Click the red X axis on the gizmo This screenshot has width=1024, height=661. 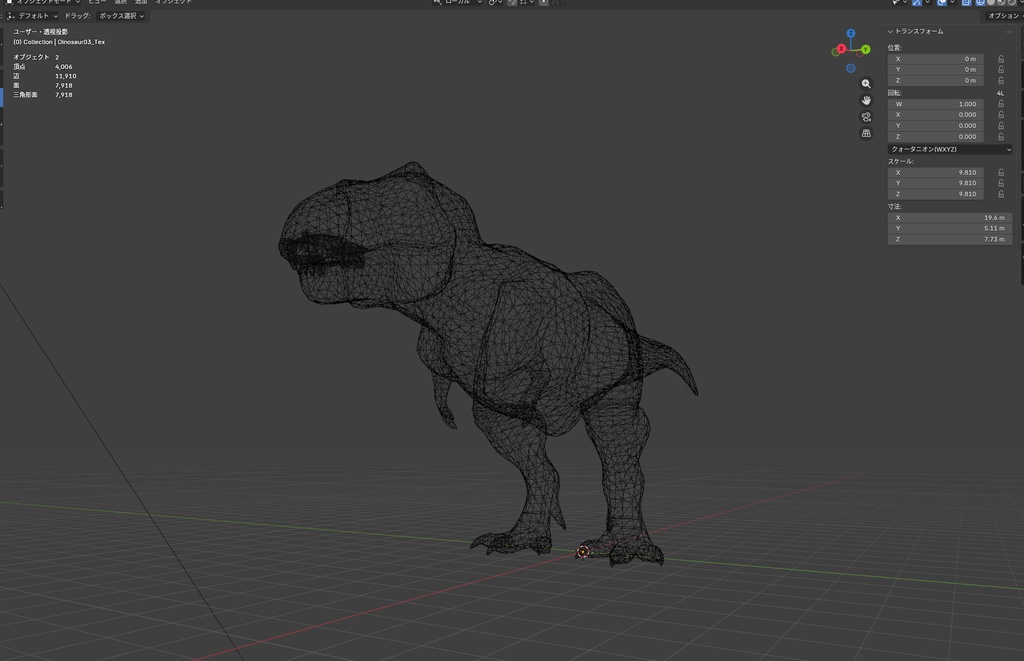[x=841, y=49]
